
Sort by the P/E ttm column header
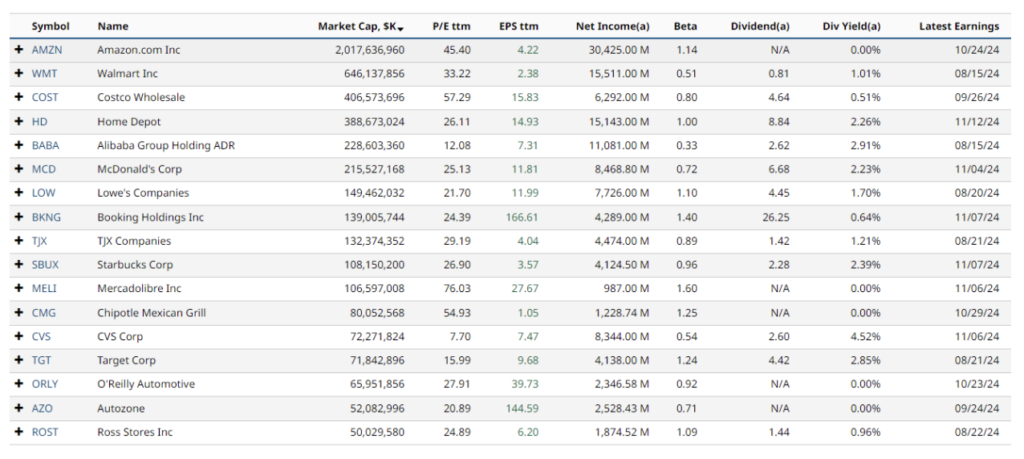[452, 27]
